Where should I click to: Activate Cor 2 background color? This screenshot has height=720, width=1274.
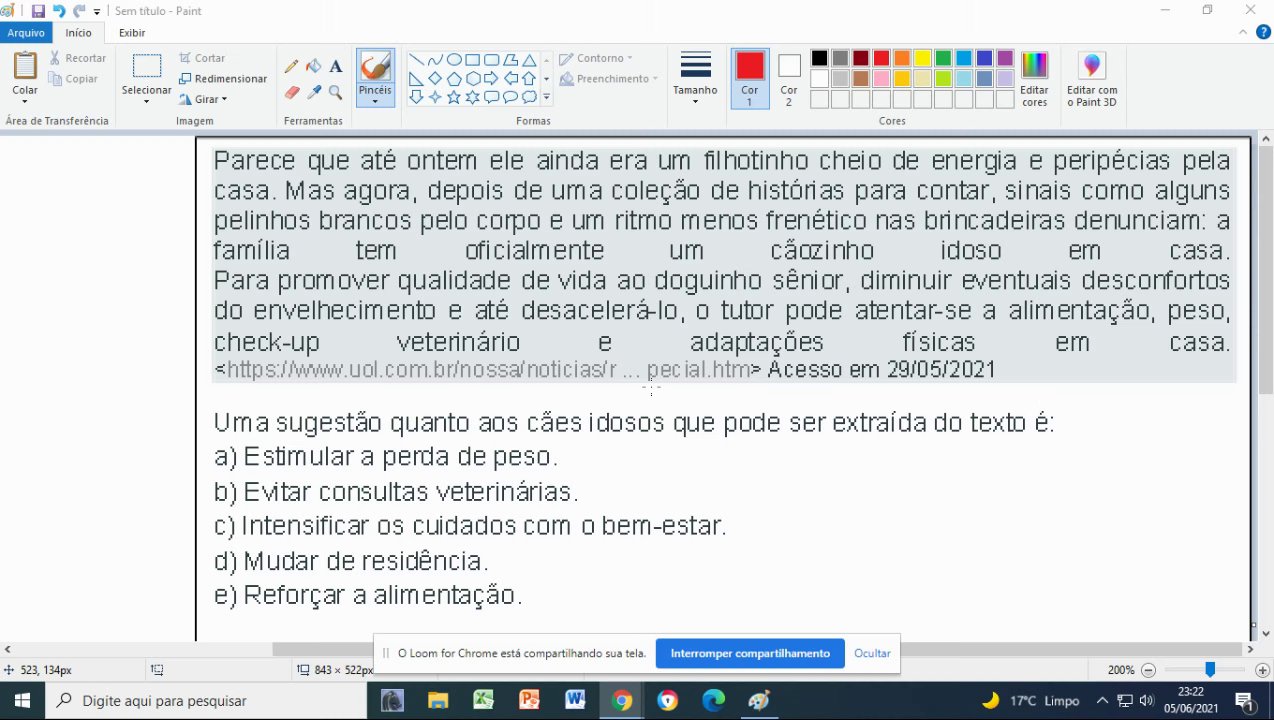(x=789, y=79)
